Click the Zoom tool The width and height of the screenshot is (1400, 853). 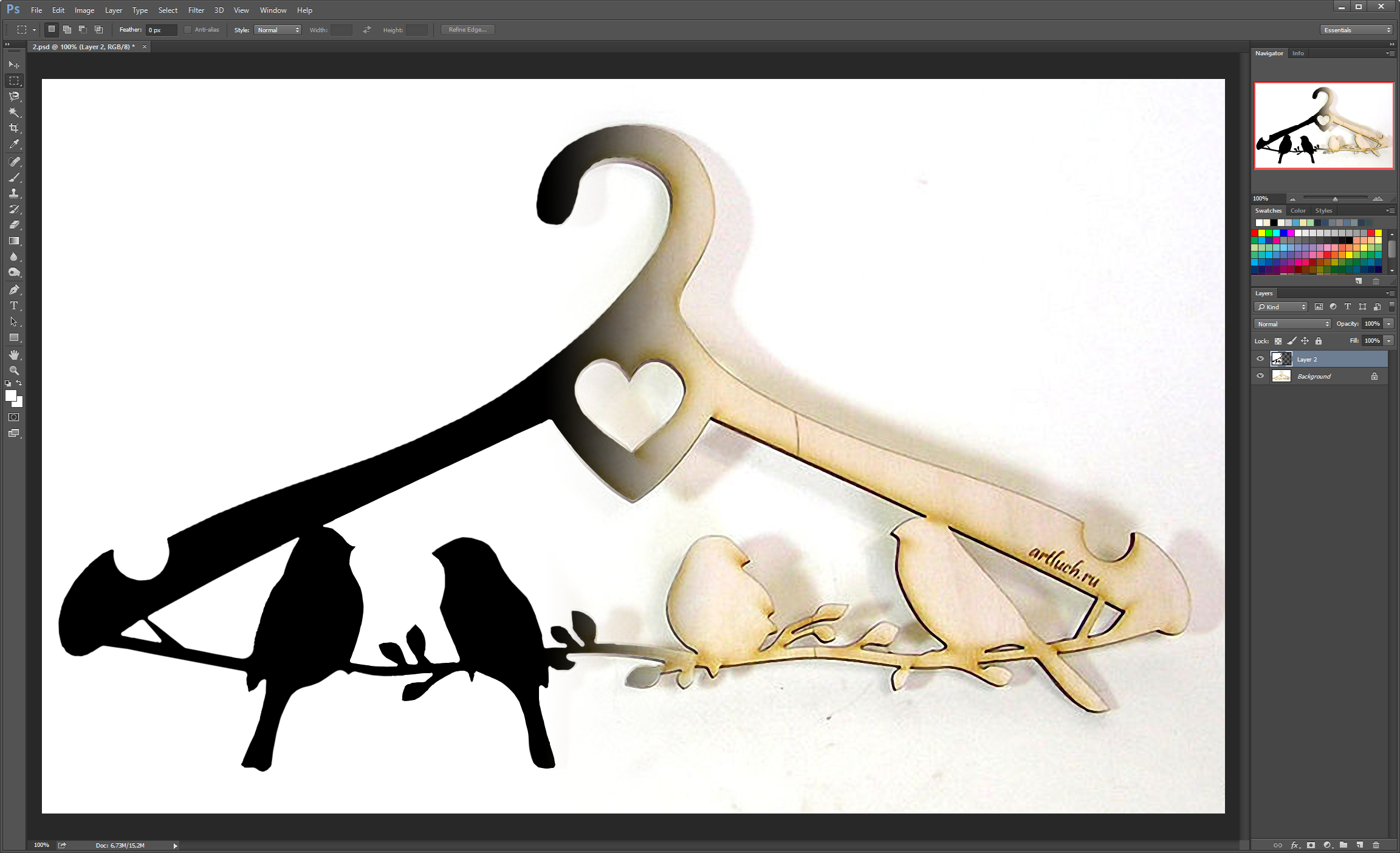pyautogui.click(x=14, y=370)
